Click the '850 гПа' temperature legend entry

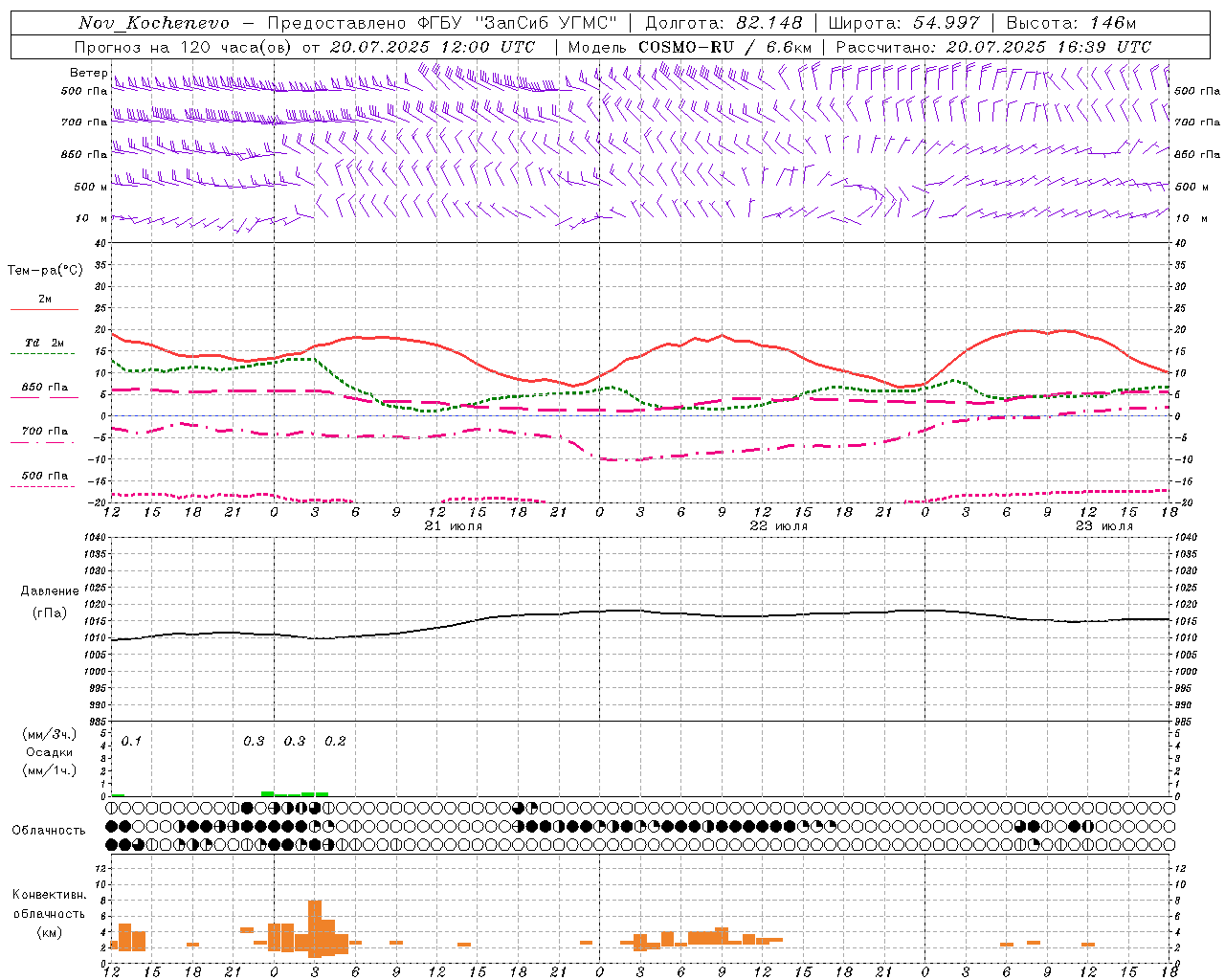coord(45,387)
